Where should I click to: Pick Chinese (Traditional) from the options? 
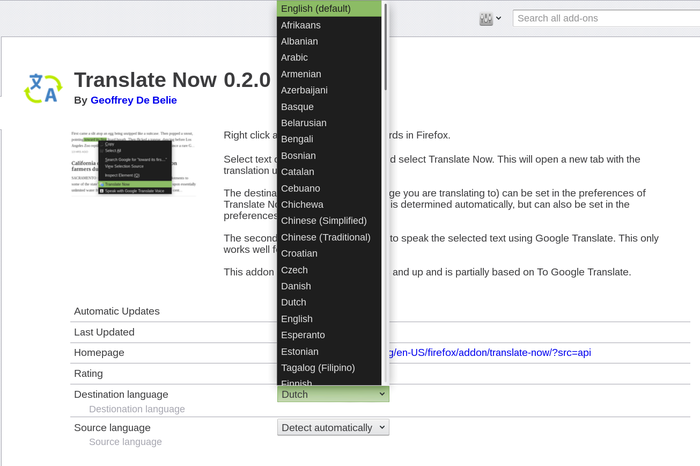point(329,237)
